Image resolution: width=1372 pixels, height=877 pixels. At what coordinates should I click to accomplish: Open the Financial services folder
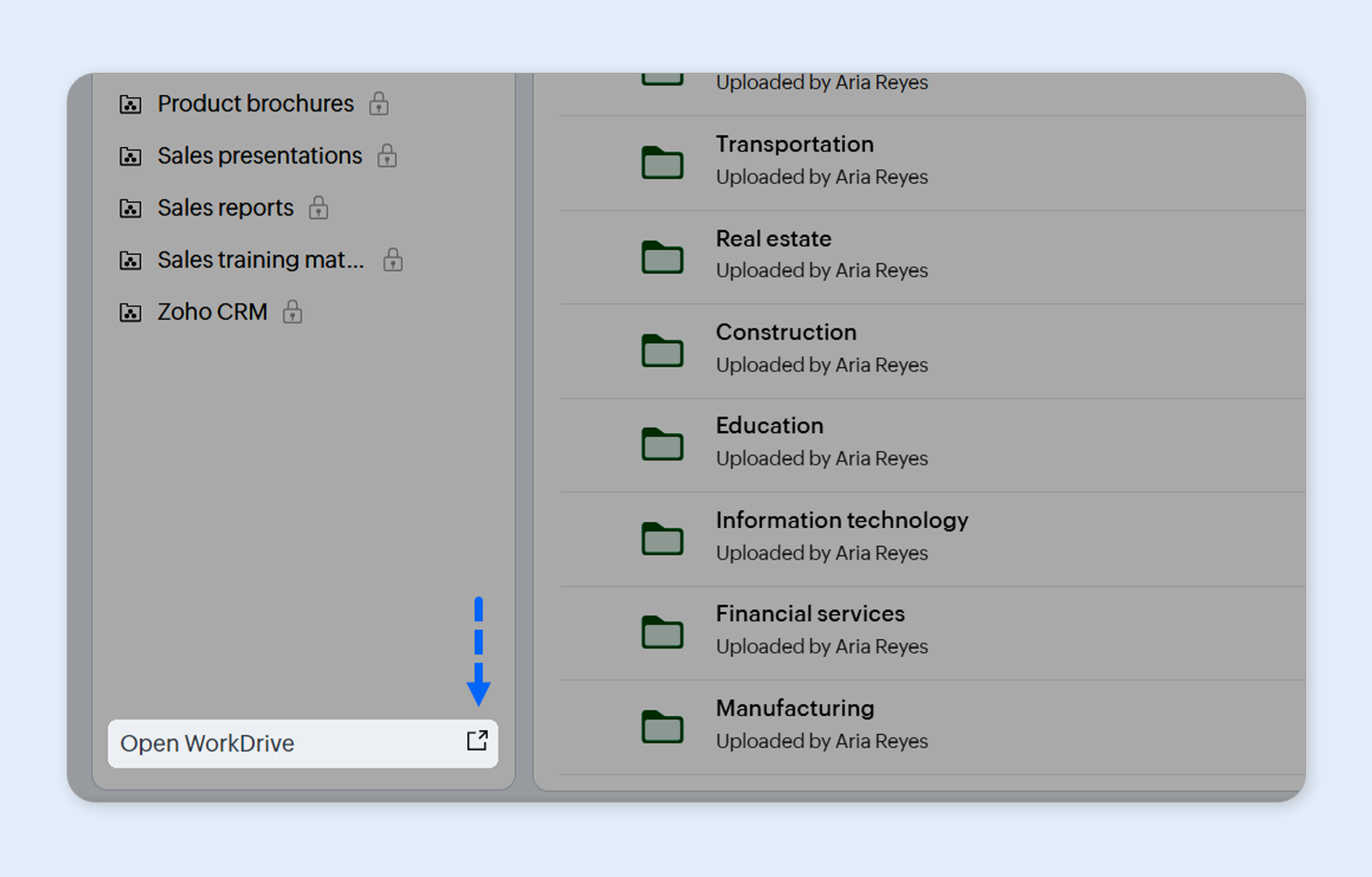coord(809,614)
